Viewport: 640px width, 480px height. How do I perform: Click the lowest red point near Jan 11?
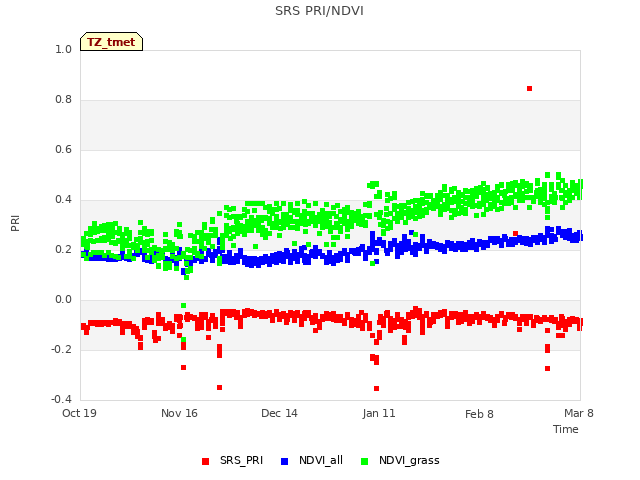click(376, 389)
